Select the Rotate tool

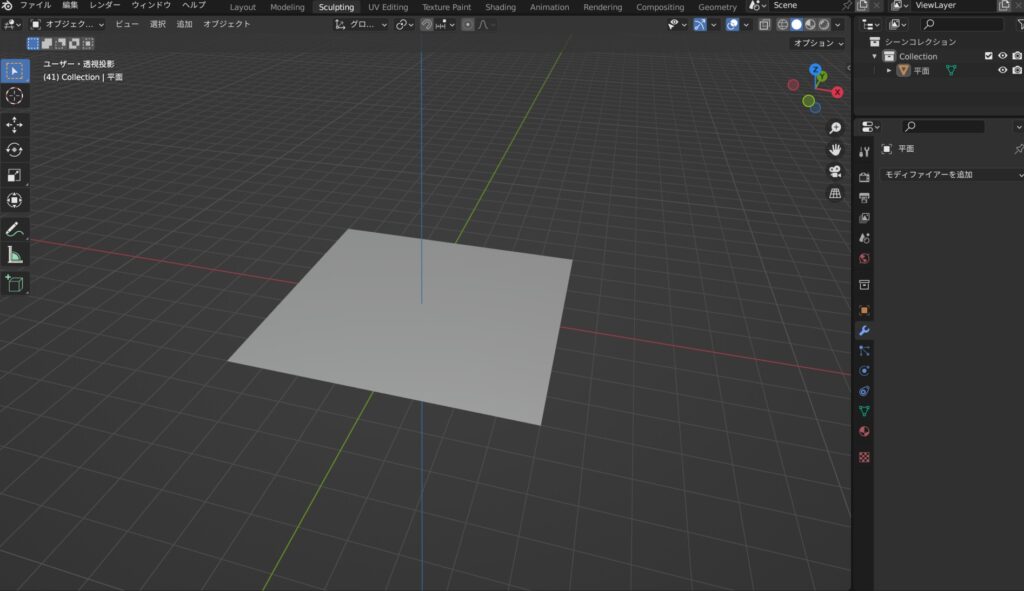coord(15,150)
